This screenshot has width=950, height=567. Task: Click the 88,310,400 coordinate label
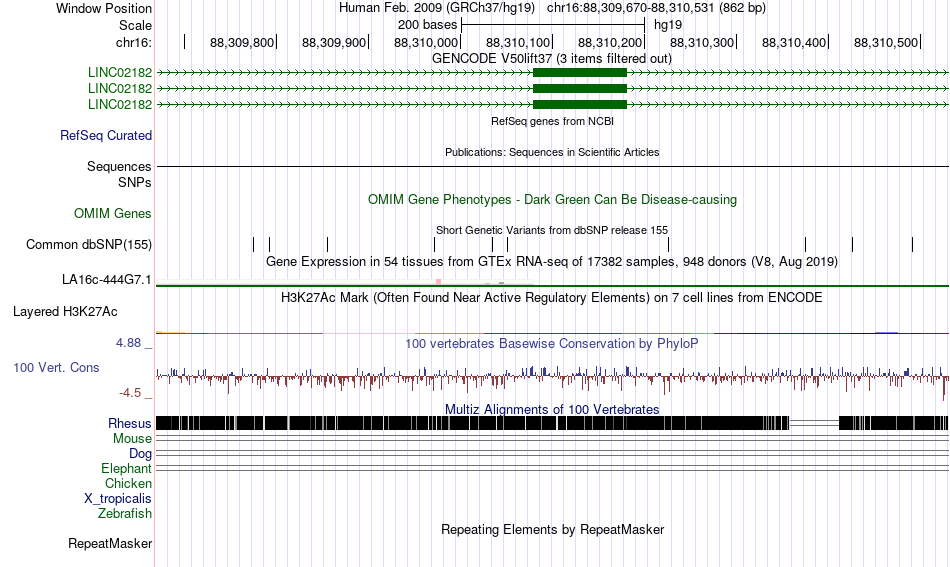794,42
